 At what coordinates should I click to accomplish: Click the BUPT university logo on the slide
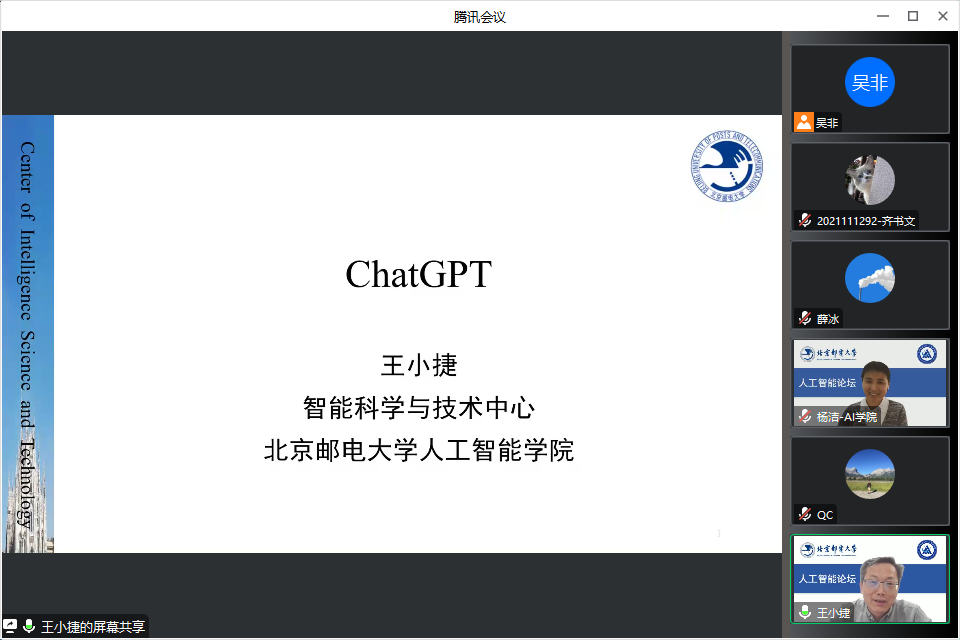(x=727, y=166)
